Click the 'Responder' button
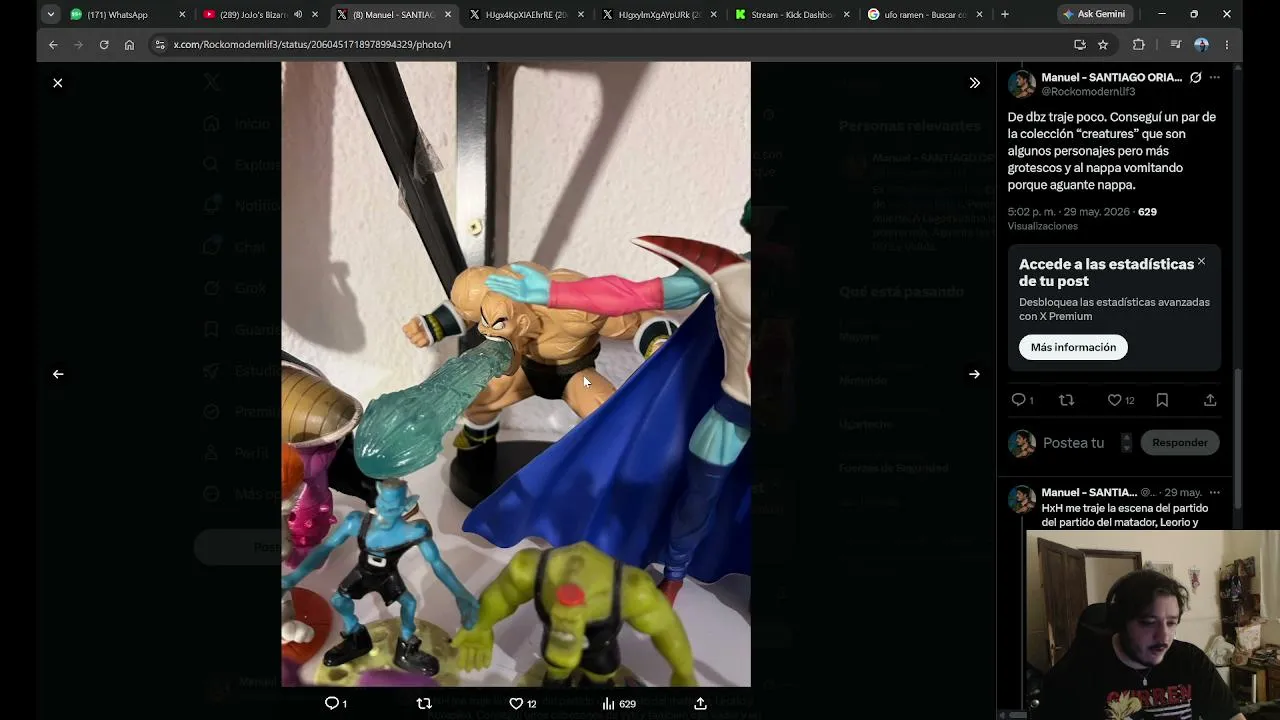1280x720 pixels. [x=1180, y=443]
